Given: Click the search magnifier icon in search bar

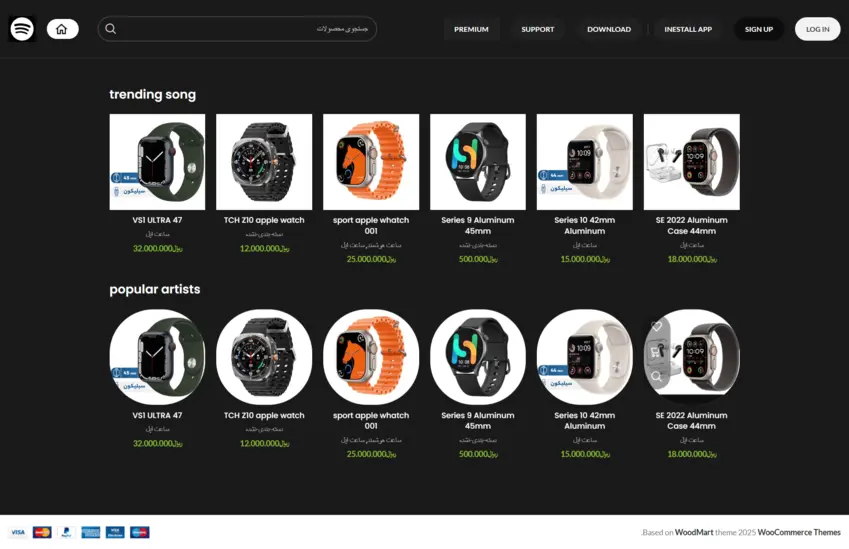Looking at the screenshot, I should point(111,29).
